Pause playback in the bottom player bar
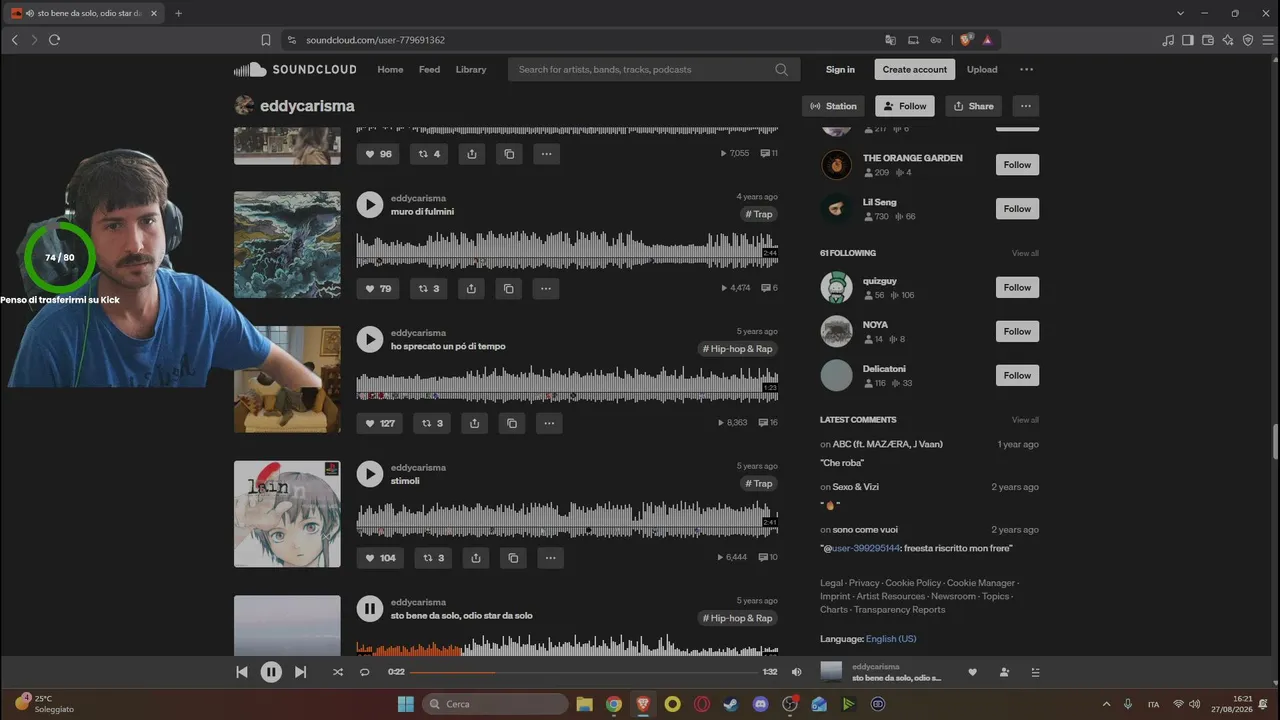 coord(271,672)
